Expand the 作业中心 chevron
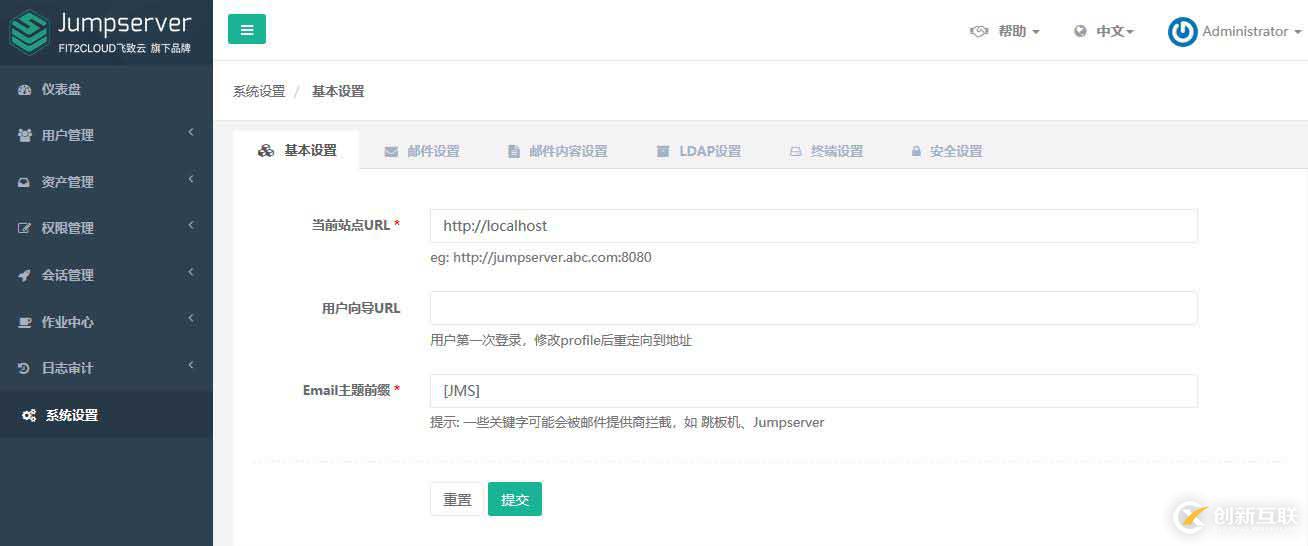1308x546 pixels. tap(191, 320)
